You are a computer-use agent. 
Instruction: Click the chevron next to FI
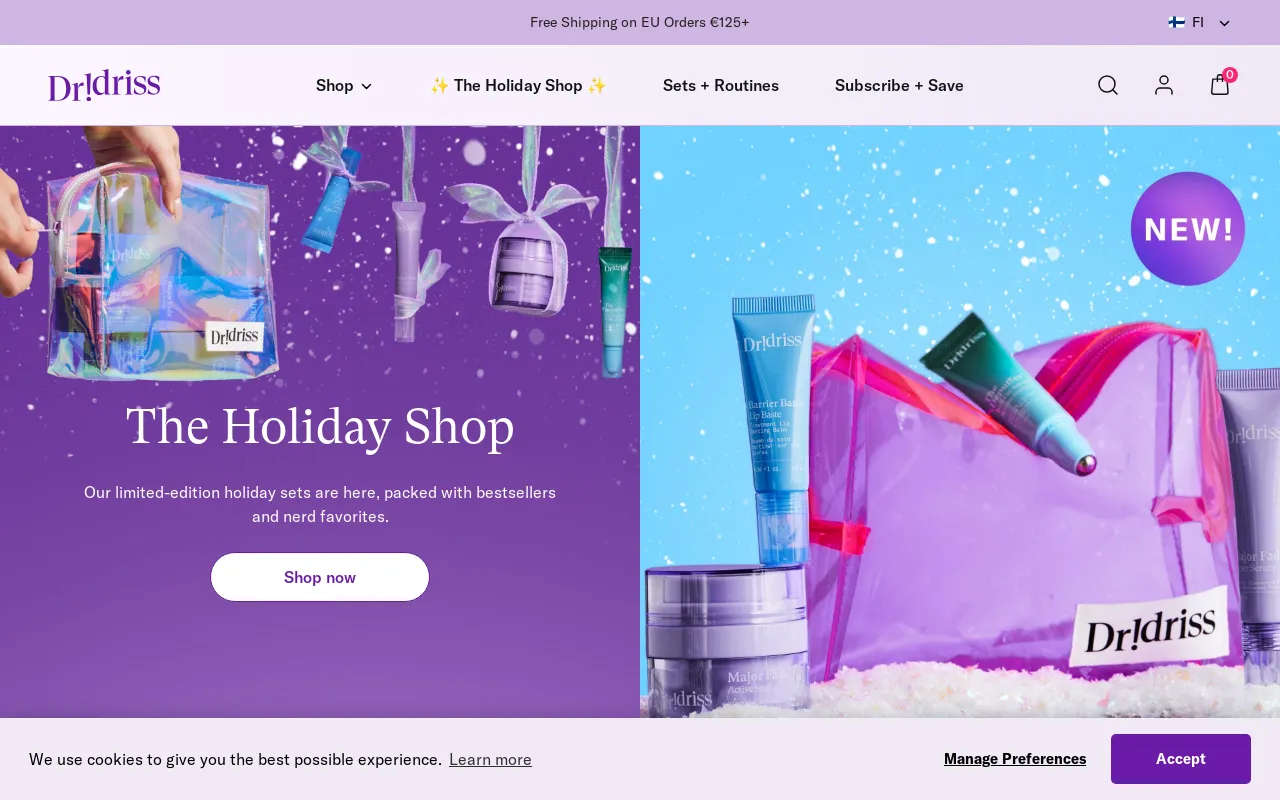[1224, 23]
